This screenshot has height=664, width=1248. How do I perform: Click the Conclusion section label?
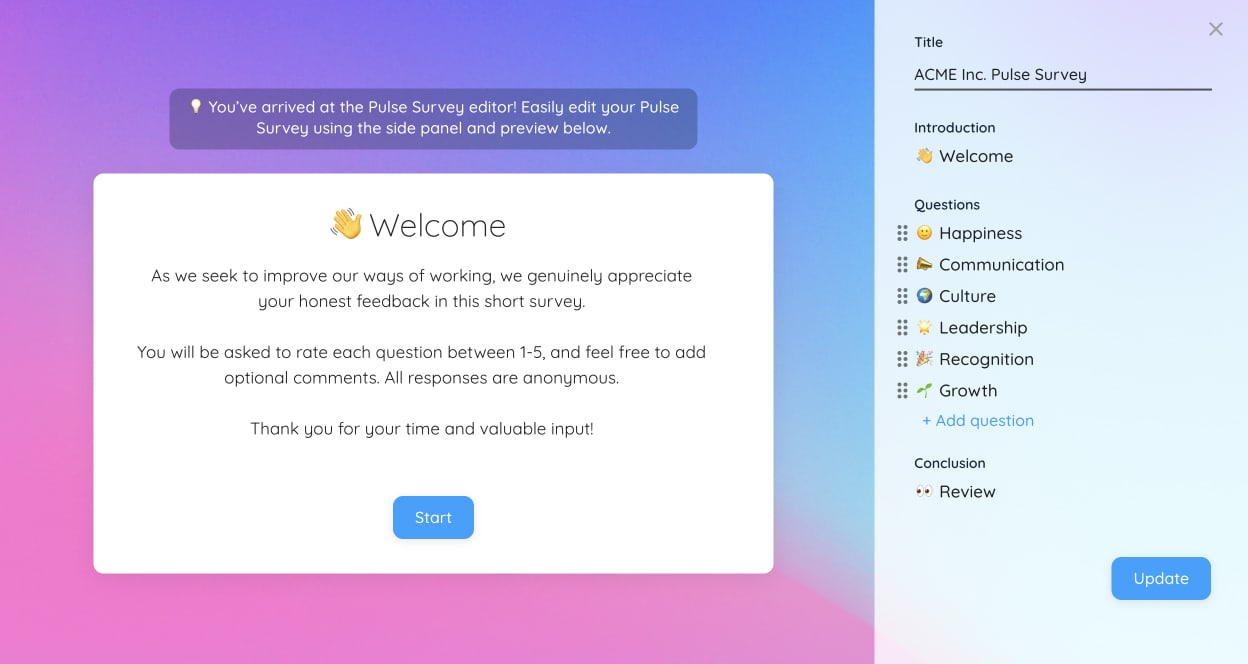click(x=949, y=463)
